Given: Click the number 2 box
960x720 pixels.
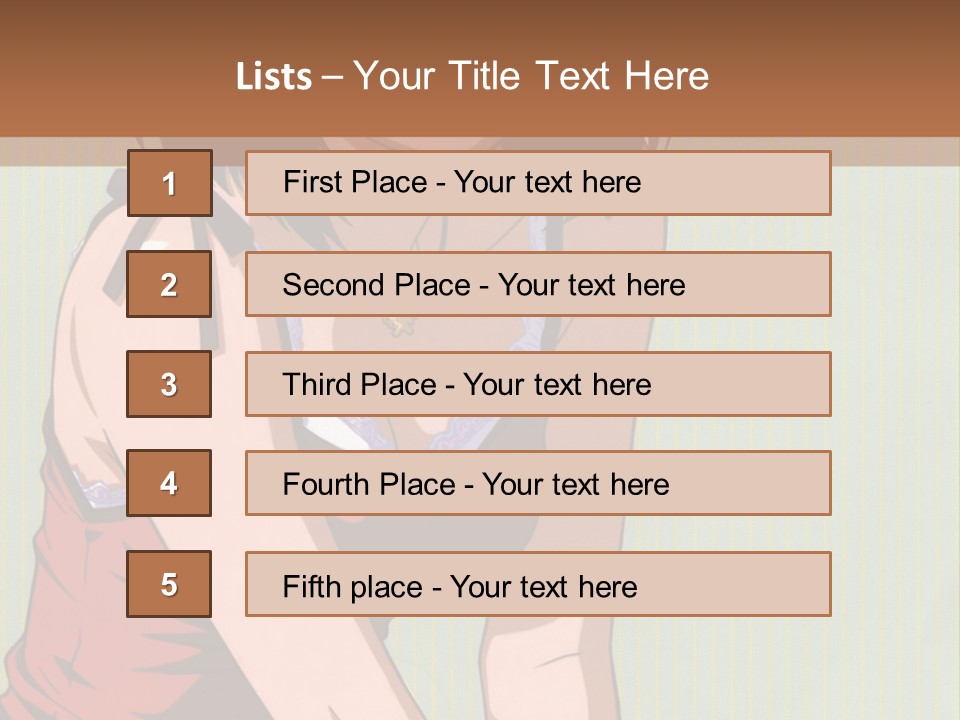Looking at the screenshot, I should pos(169,284).
